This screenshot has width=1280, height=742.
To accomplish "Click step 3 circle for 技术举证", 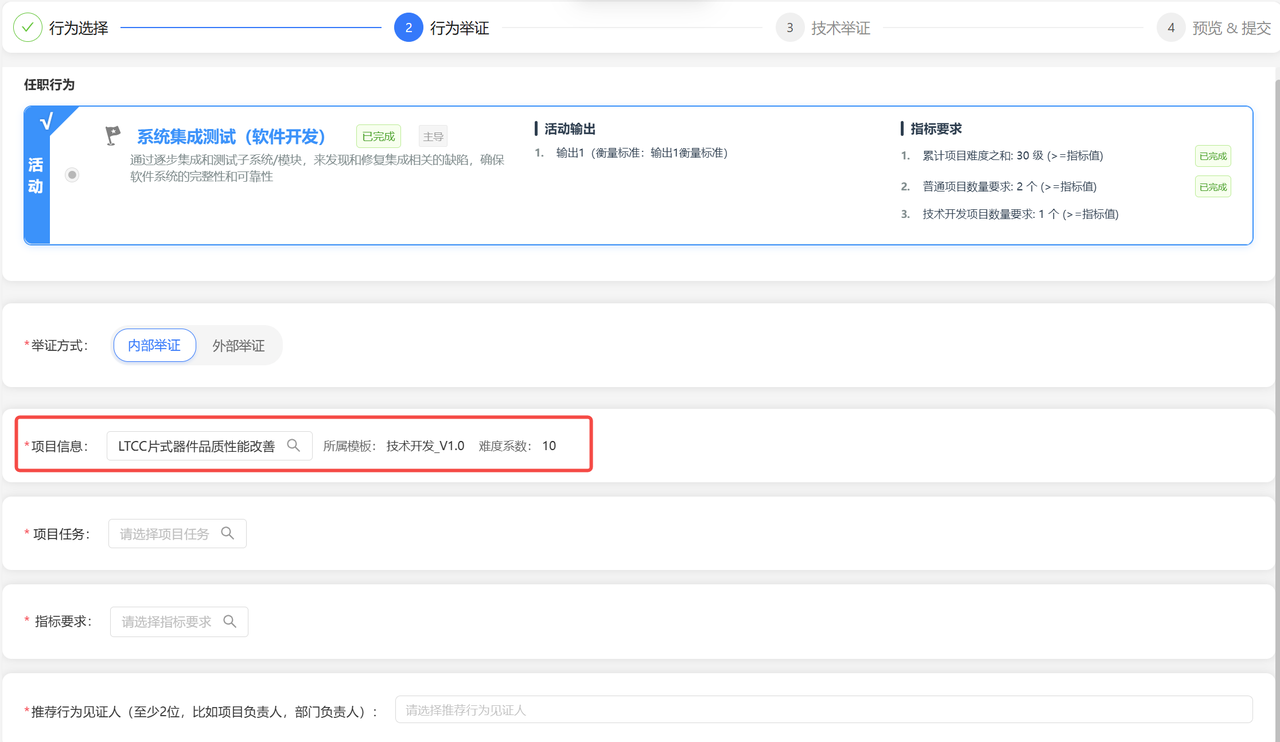I will tap(790, 28).
